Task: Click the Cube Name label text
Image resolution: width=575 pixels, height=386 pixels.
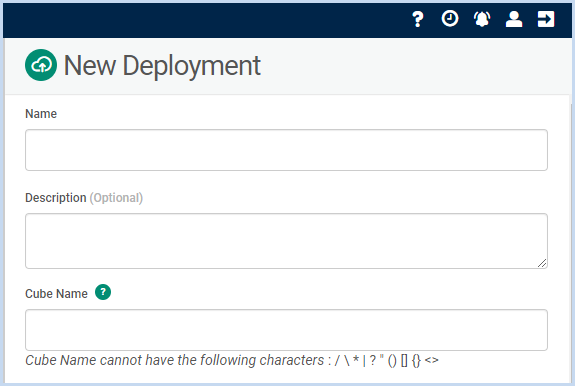Action: tap(56, 294)
